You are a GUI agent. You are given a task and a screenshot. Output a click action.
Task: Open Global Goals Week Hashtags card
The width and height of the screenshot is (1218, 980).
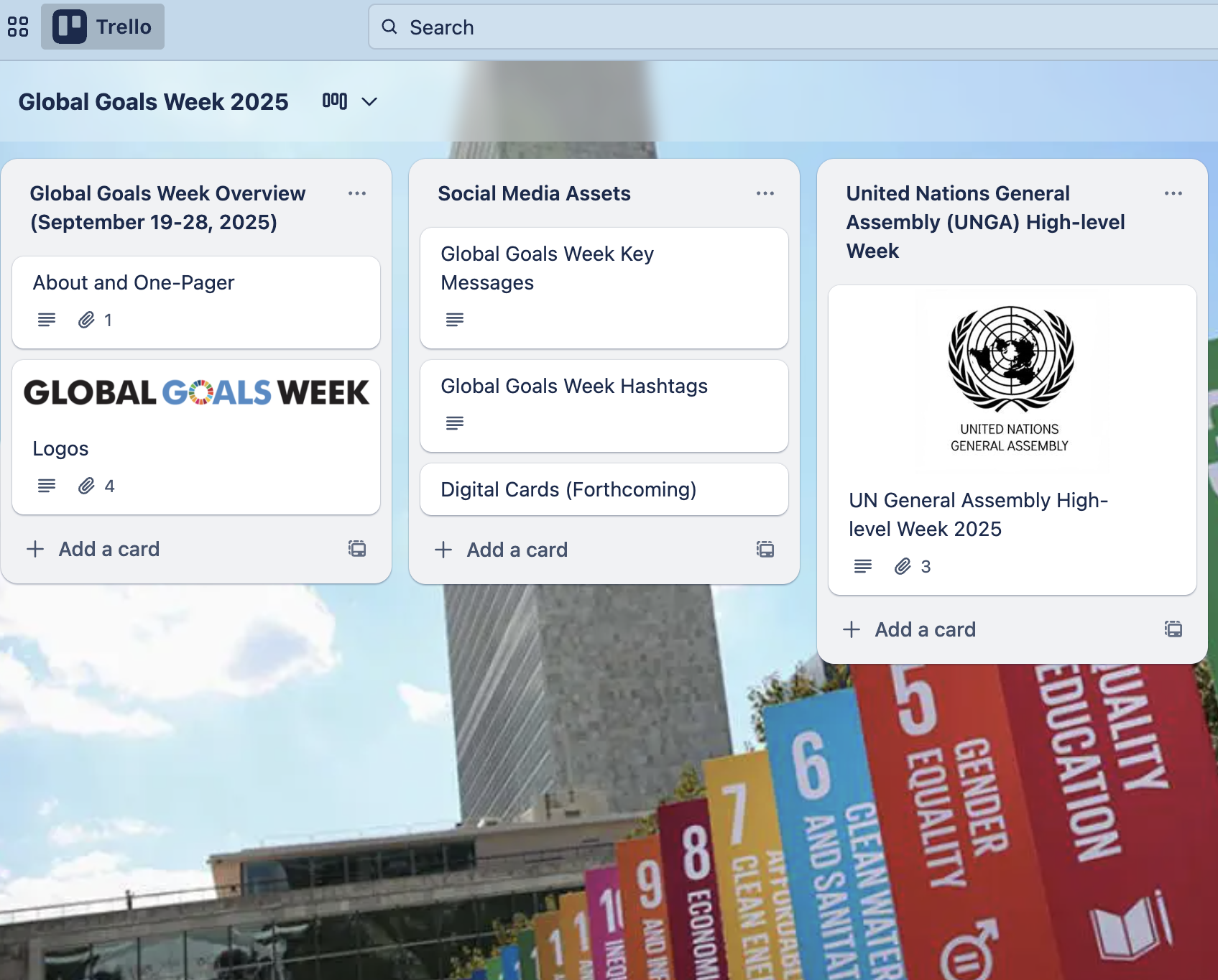tap(604, 406)
